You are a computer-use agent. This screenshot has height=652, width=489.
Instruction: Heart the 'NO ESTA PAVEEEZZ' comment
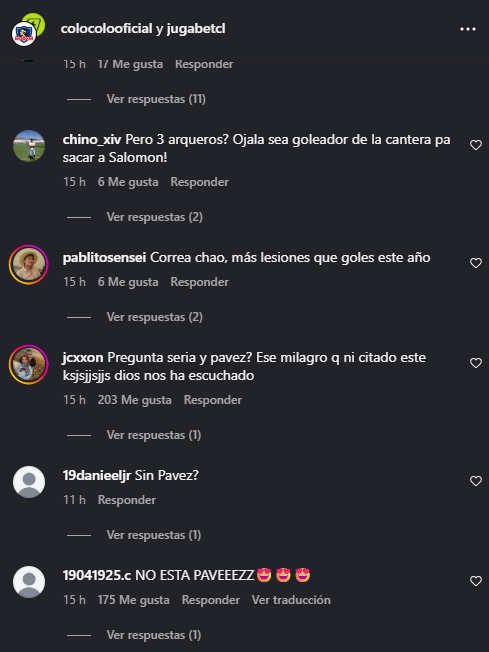coord(476,581)
